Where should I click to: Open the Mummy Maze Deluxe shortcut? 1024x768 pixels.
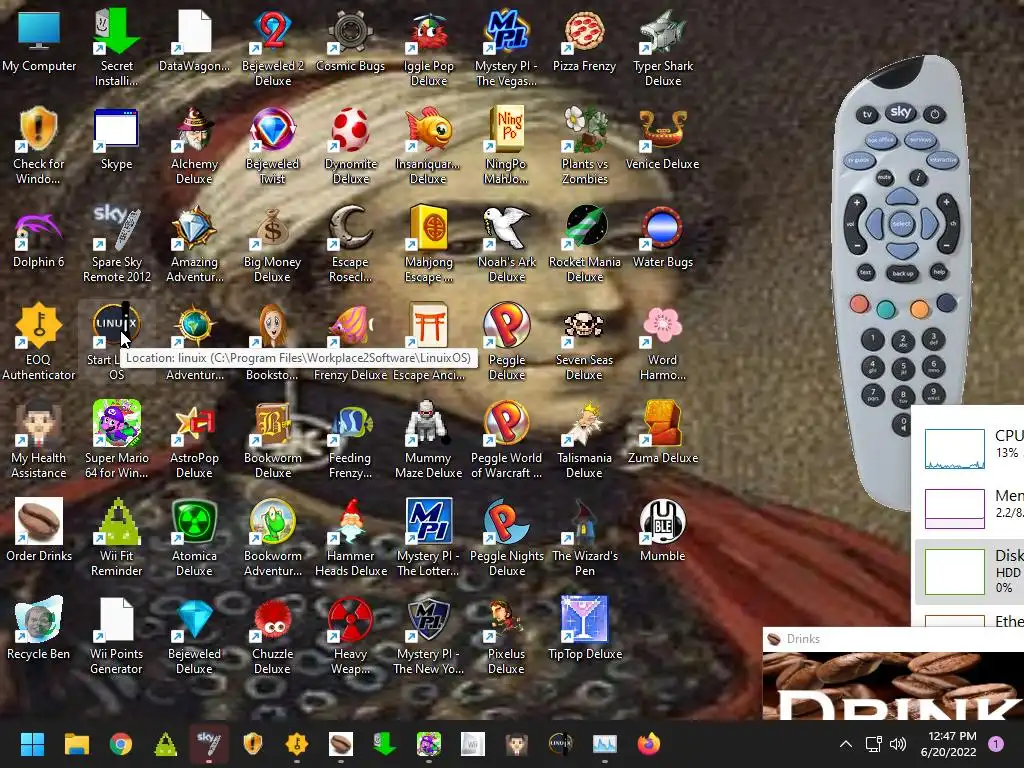(428, 441)
